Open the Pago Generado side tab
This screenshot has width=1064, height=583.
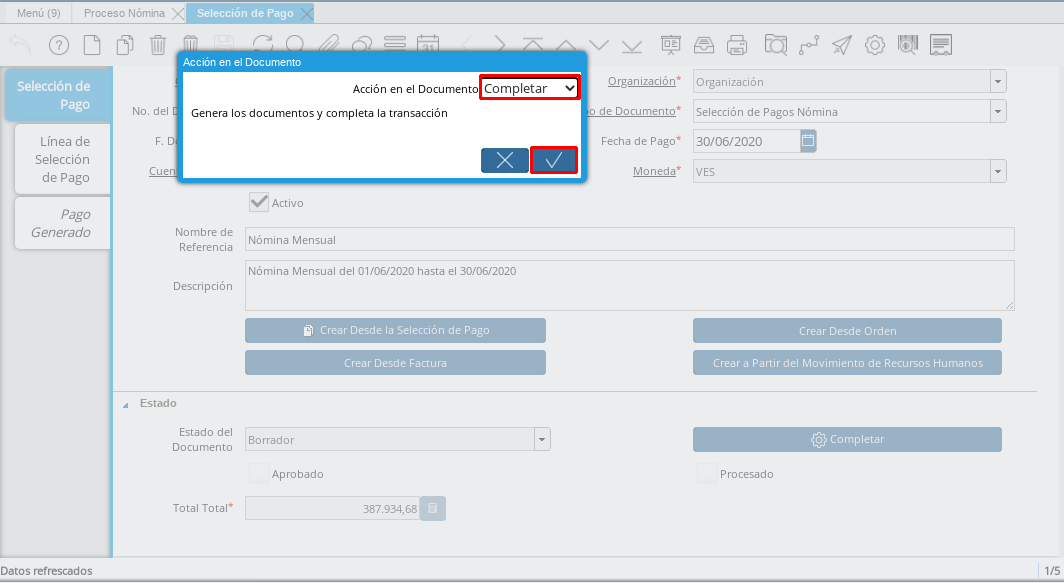click(62, 223)
